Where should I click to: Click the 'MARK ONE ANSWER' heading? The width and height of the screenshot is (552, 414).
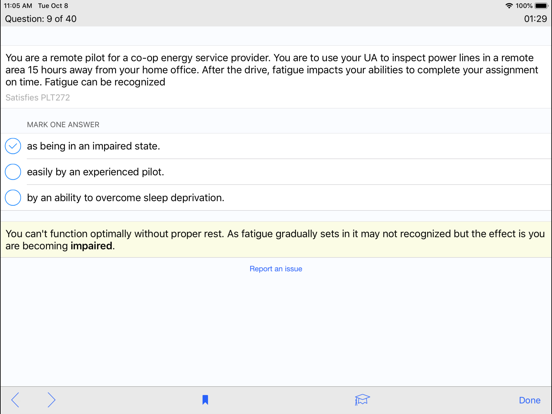[x=63, y=125]
